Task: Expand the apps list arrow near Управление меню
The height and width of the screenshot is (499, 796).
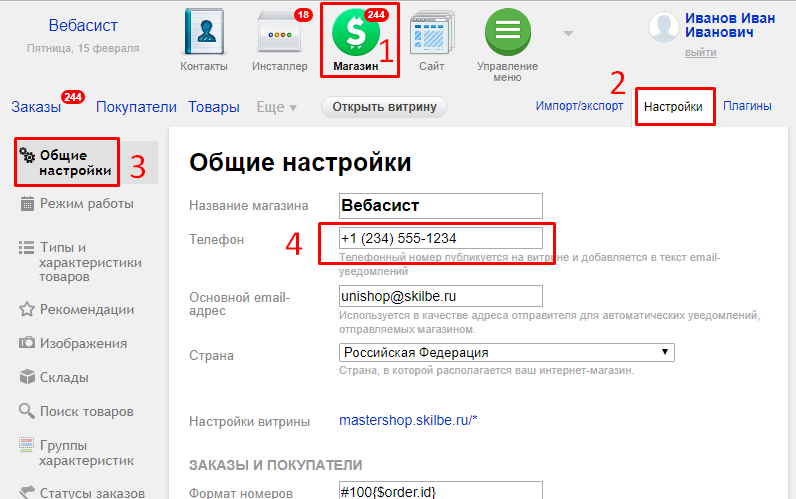Action: click(x=568, y=34)
